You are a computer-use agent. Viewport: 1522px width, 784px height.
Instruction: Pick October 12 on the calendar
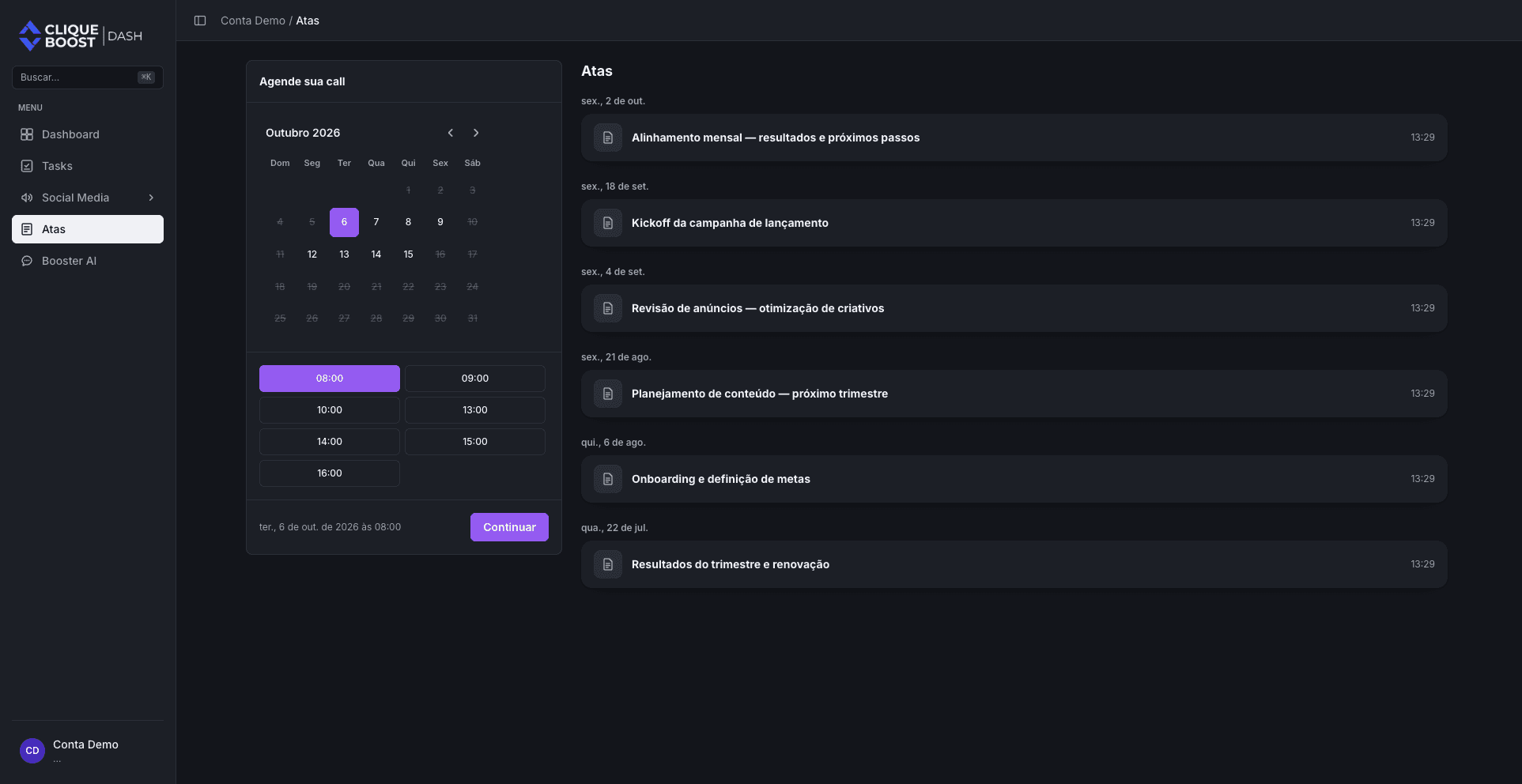pyautogui.click(x=312, y=254)
